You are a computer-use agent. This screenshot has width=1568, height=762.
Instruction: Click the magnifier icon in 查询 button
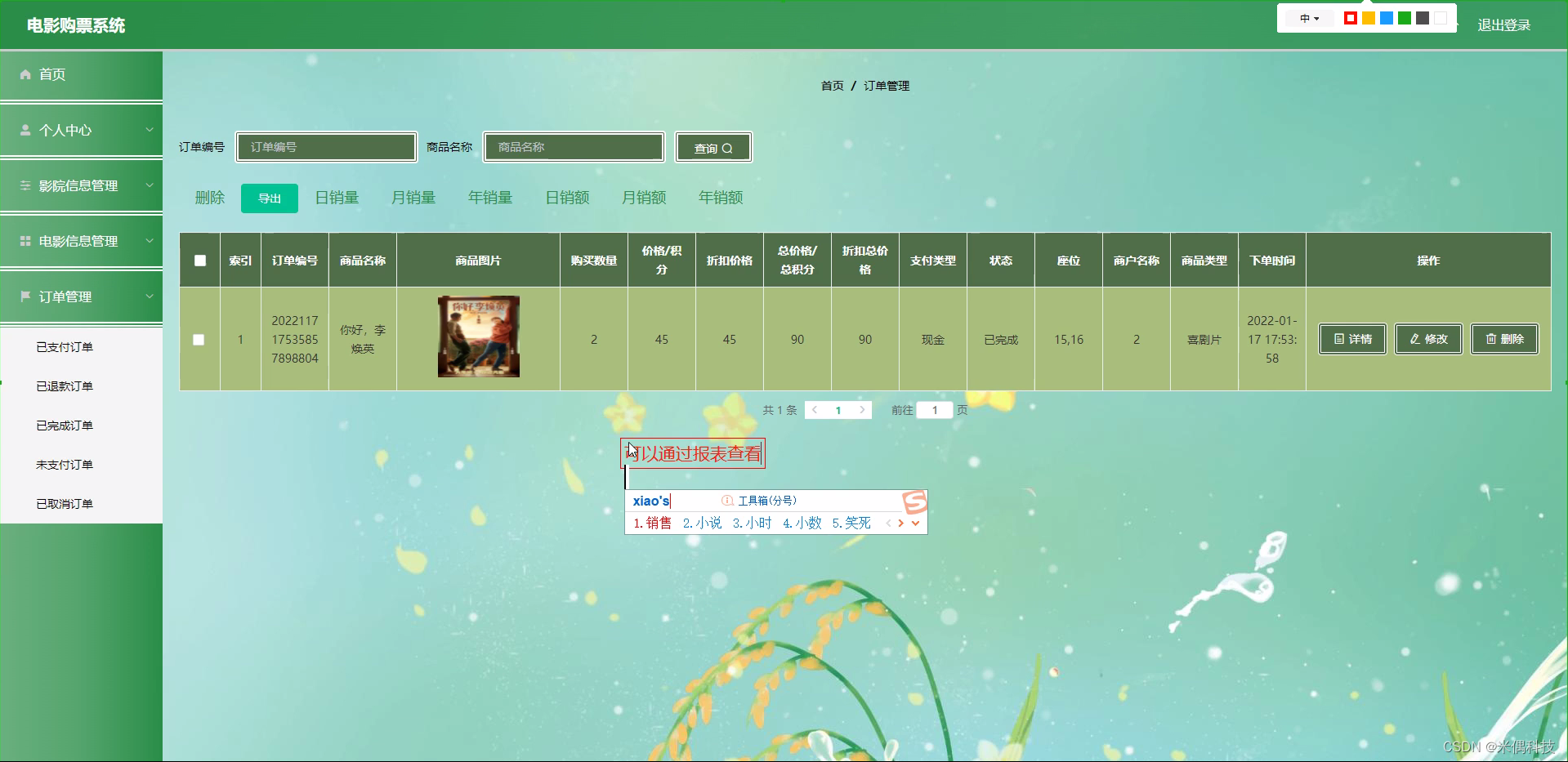click(x=727, y=149)
